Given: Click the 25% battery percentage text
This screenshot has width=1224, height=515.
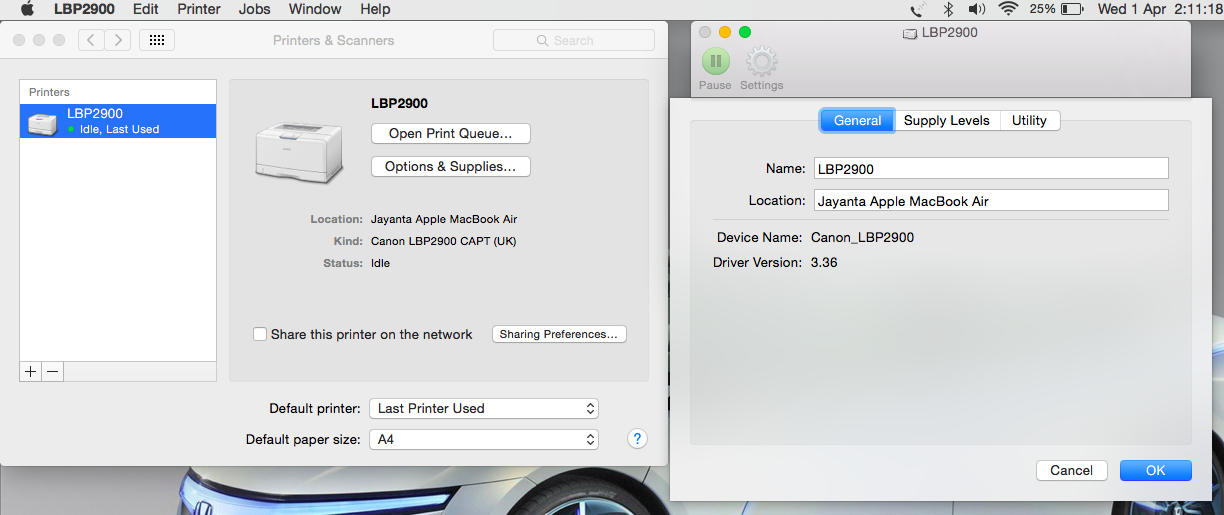Looking at the screenshot, I should (1042, 9).
